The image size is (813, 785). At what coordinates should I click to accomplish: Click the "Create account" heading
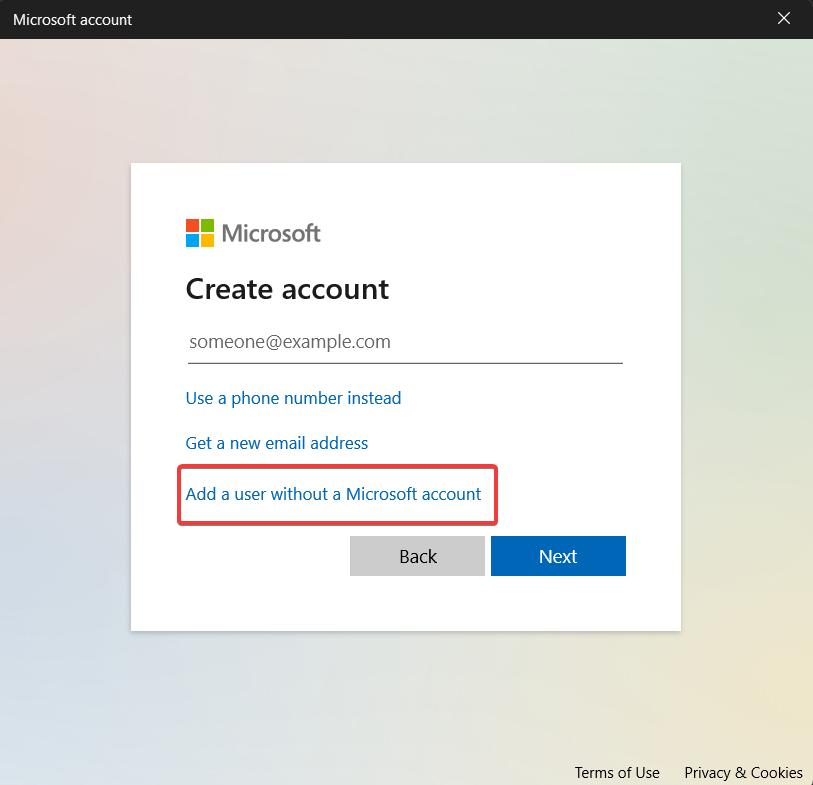(x=286, y=289)
